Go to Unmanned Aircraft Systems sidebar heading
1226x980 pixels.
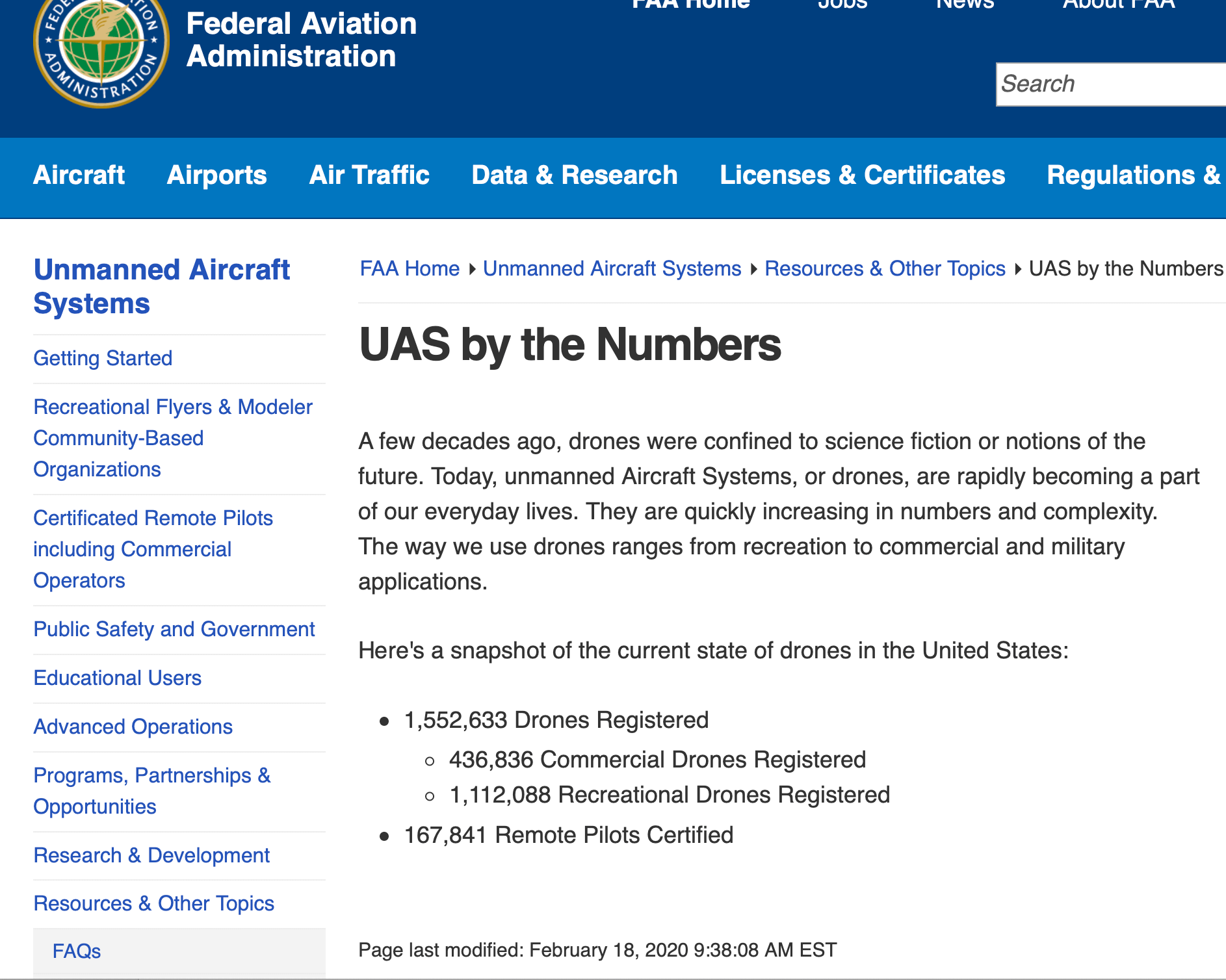click(x=161, y=287)
